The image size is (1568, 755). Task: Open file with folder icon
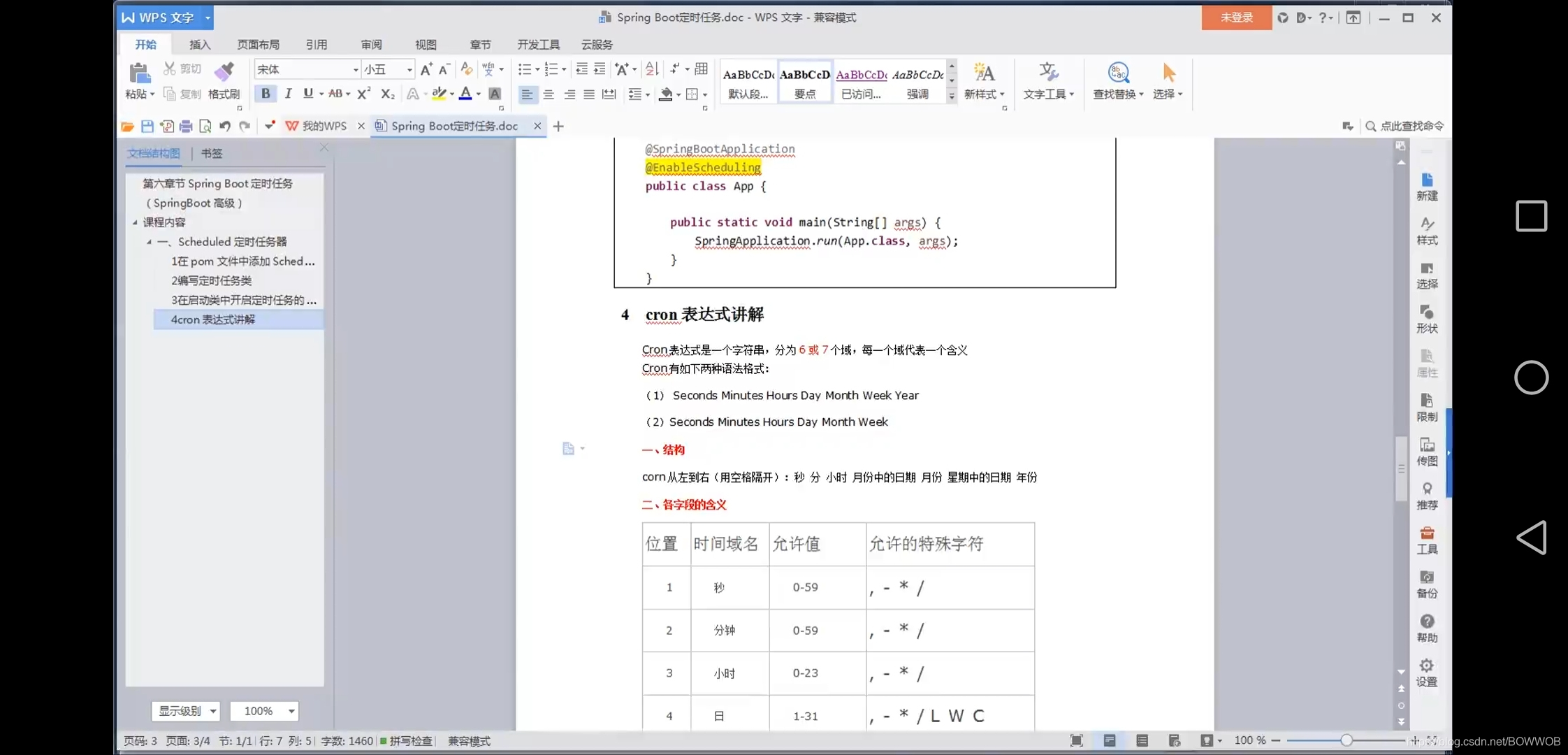pyautogui.click(x=127, y=126)
